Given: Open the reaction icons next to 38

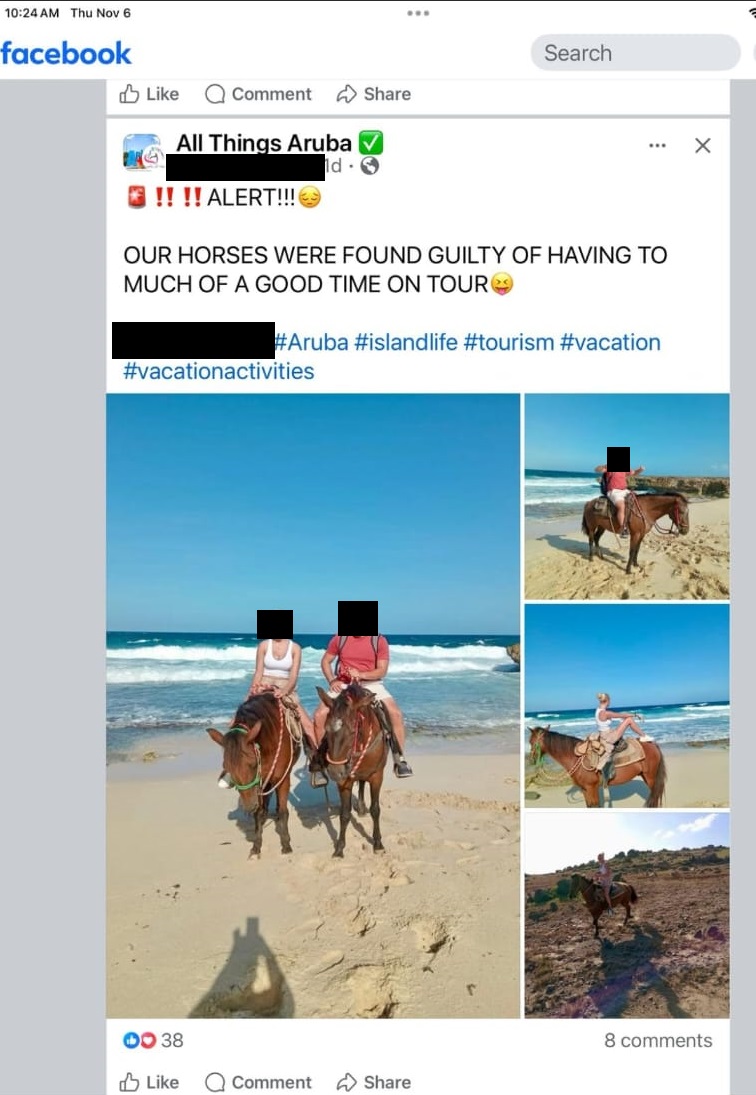Looking at the screenshot, I should tap(139, 1040).
